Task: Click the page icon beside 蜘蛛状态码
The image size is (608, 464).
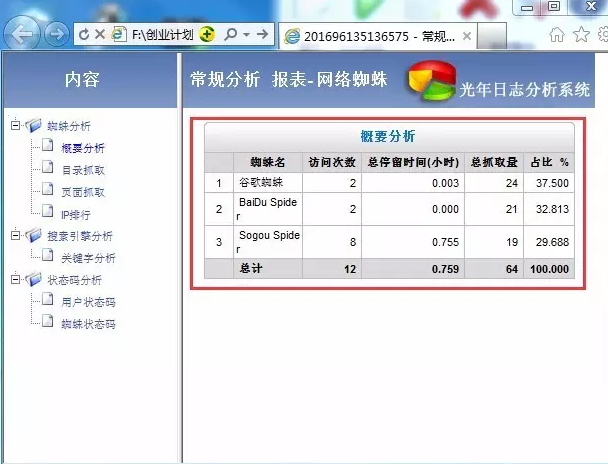Action: tap(48, 321)
